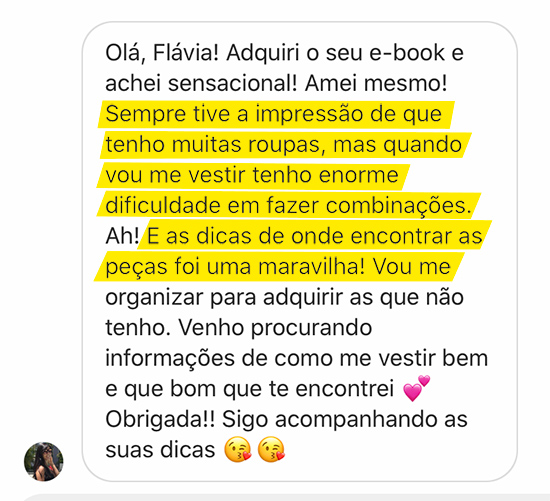Click the greeting line 'Olá, Flávia!'

(x=162, y=54)
